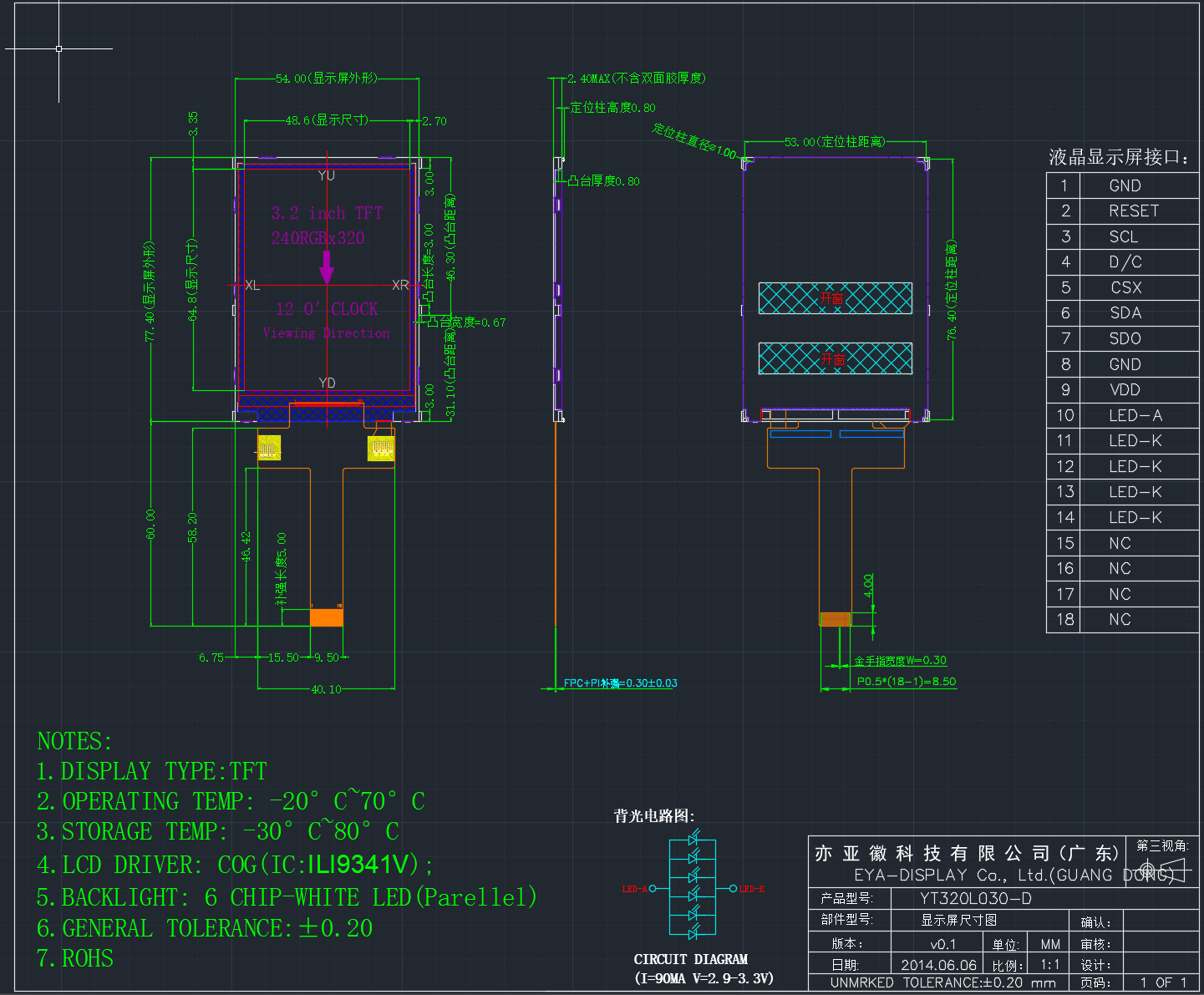This screenshot has width=1204, height=995.
Task: Select the "2014.06.06" date in title block
Action: point(938,965)
